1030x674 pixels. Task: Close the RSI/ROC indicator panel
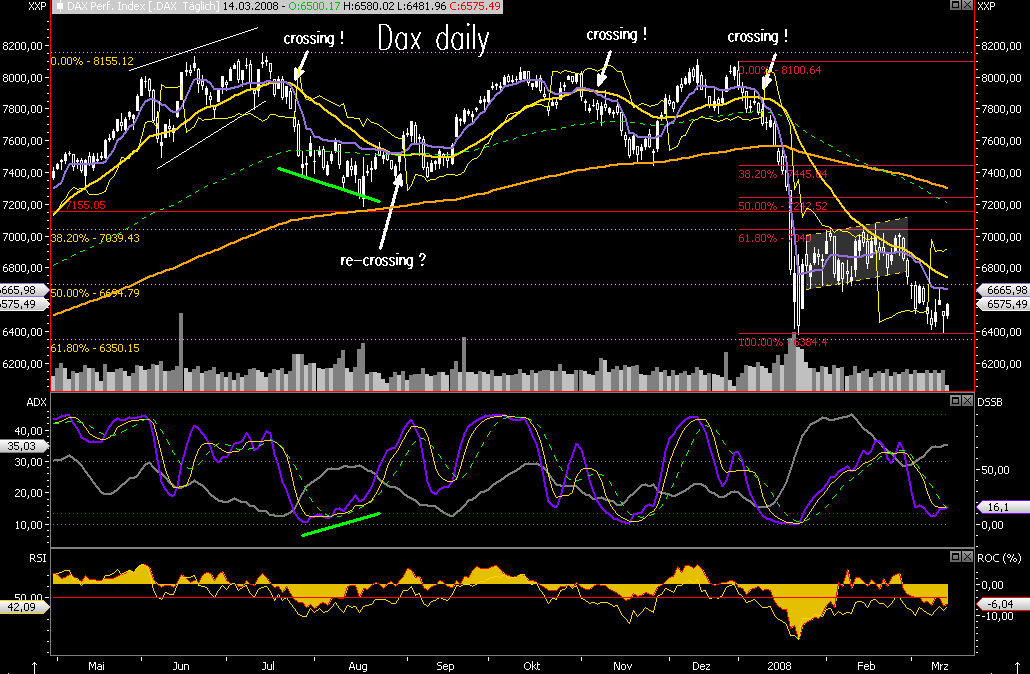[967, 556]
